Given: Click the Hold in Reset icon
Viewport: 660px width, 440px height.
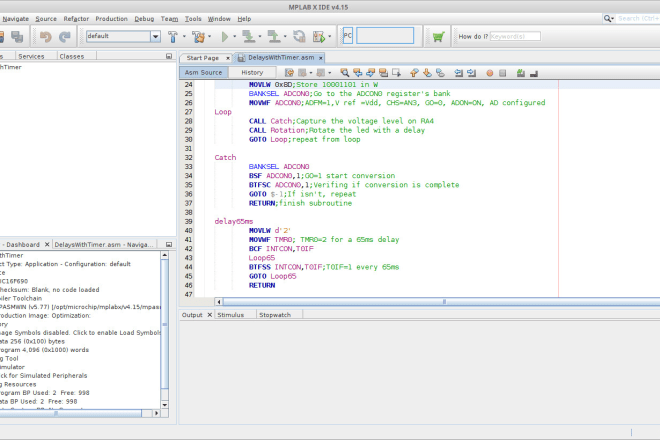Looking at the screenshot, I should (299, 37).
